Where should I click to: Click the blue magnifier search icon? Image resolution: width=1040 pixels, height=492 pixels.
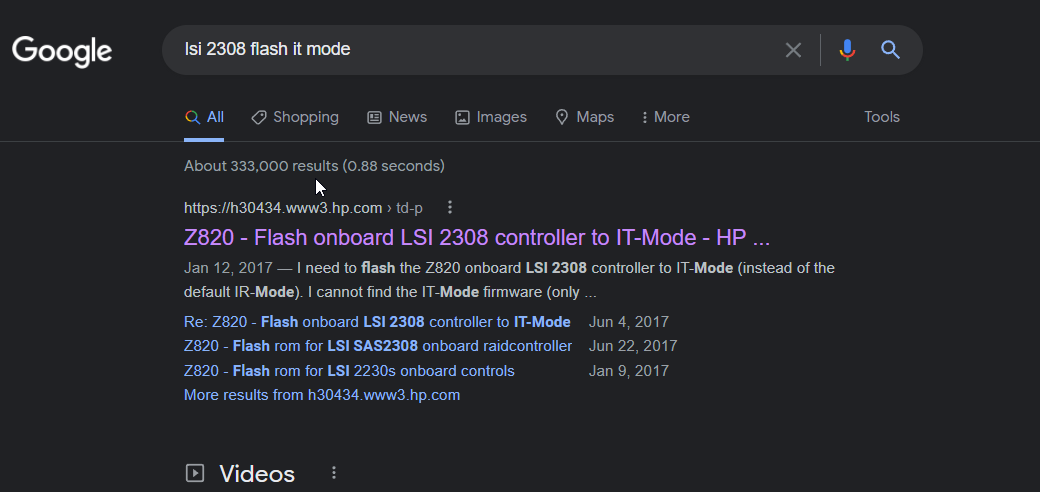pyautogui.click(x=890, y=50)
